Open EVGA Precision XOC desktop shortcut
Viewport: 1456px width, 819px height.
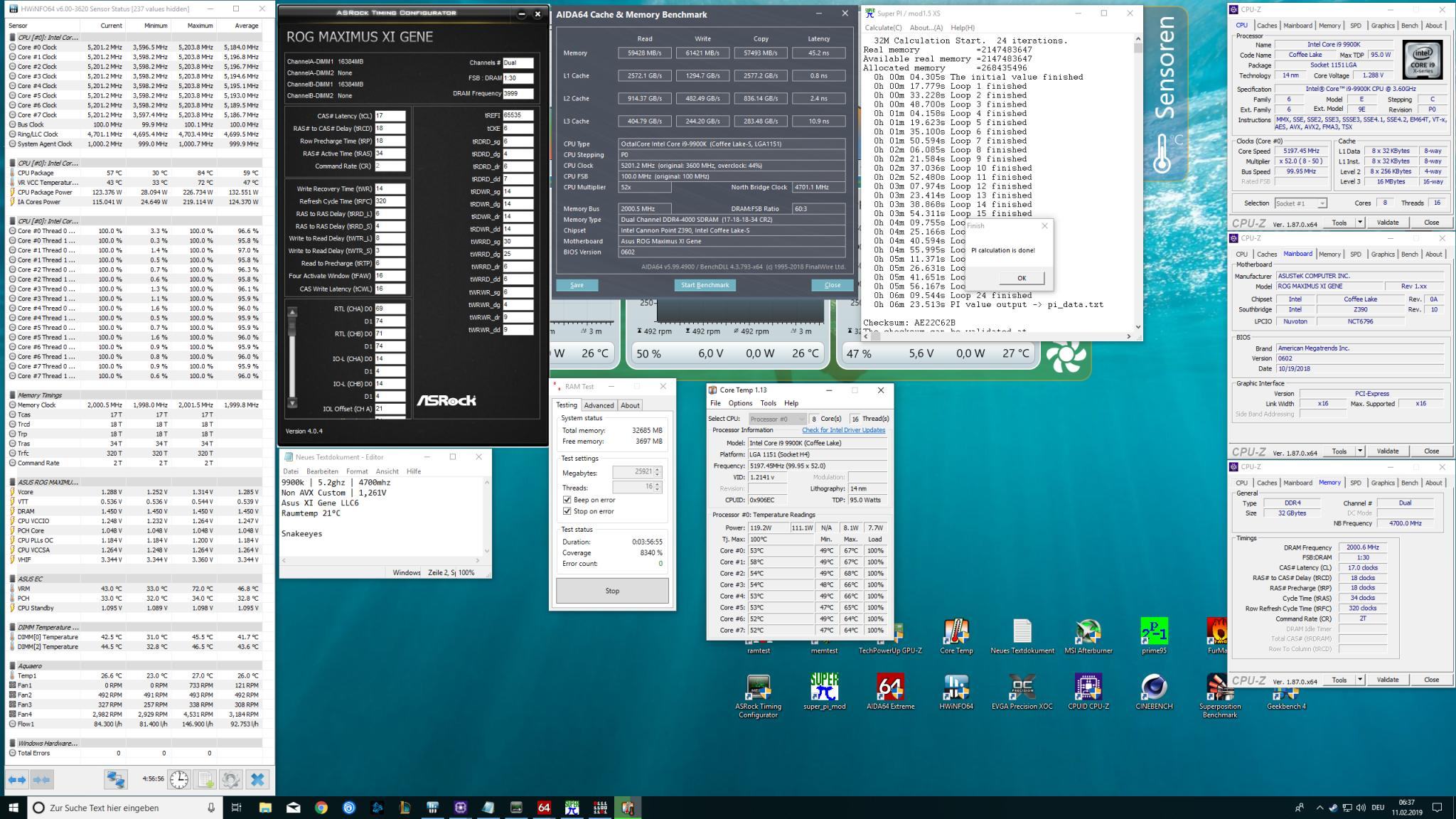pos(1022,692)
